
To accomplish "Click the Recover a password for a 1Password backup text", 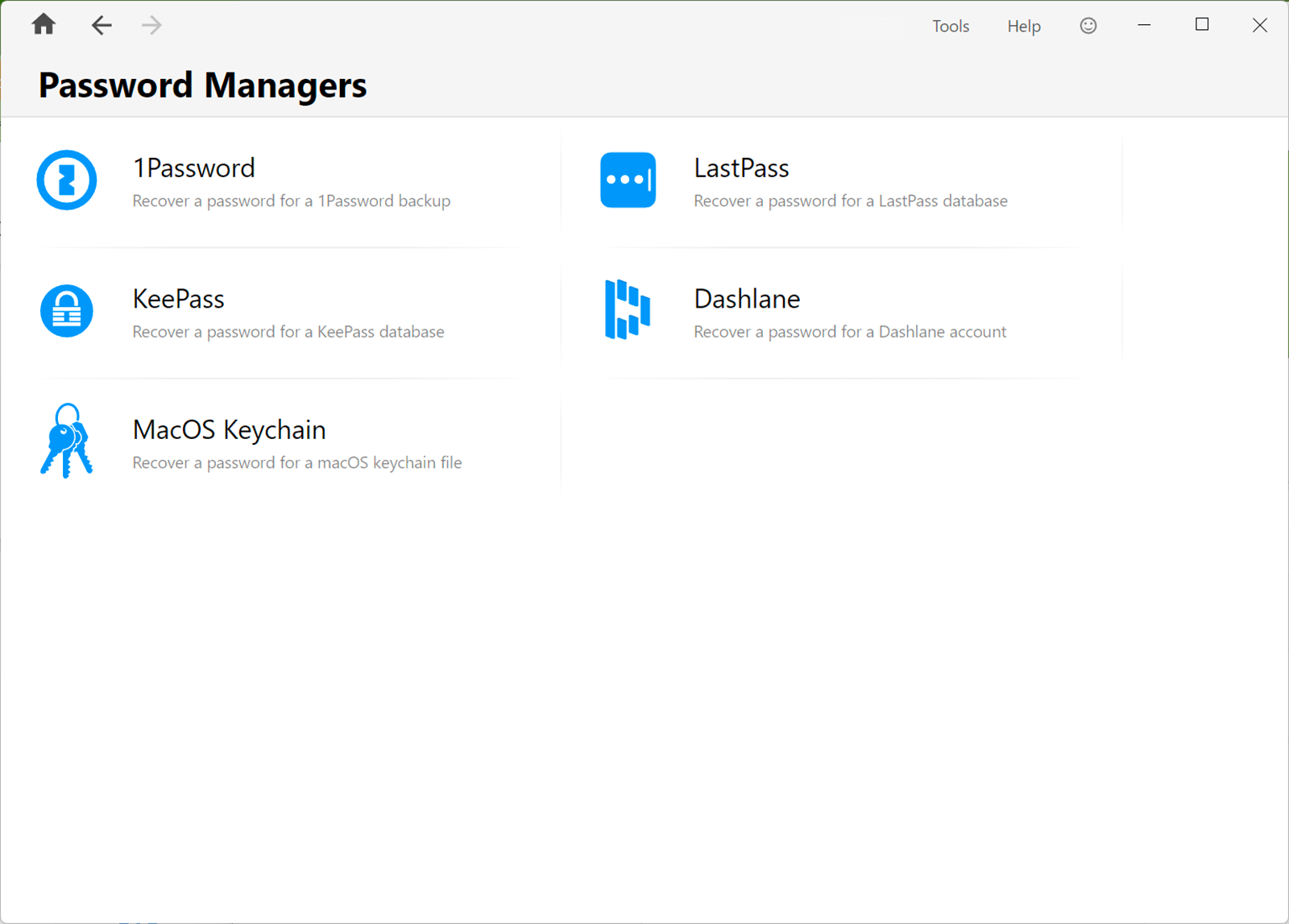I will point(291,201).
